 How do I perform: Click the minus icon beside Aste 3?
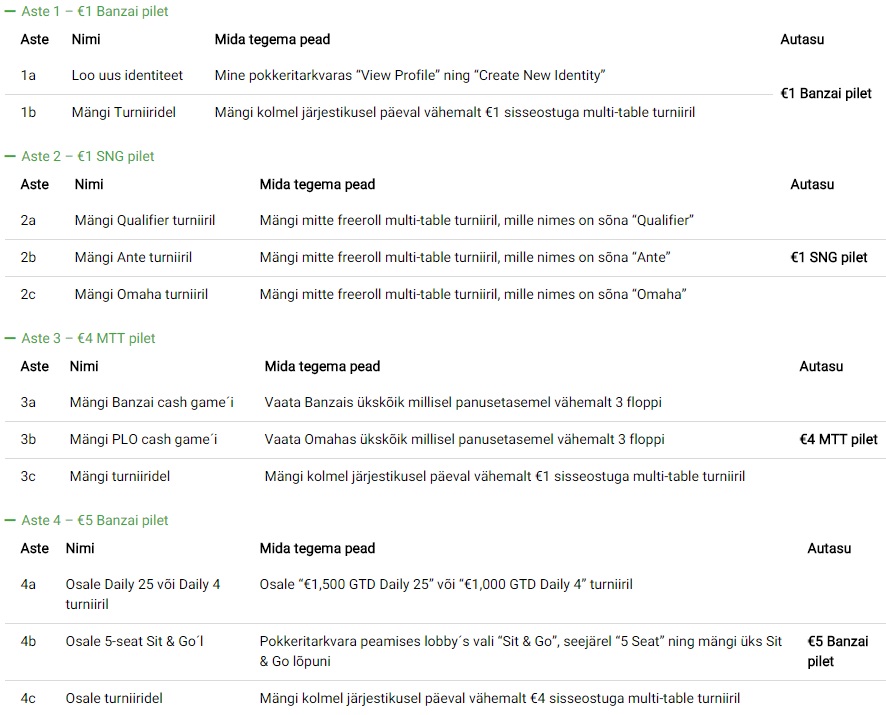pyautogui.click(x=10, y=338)
